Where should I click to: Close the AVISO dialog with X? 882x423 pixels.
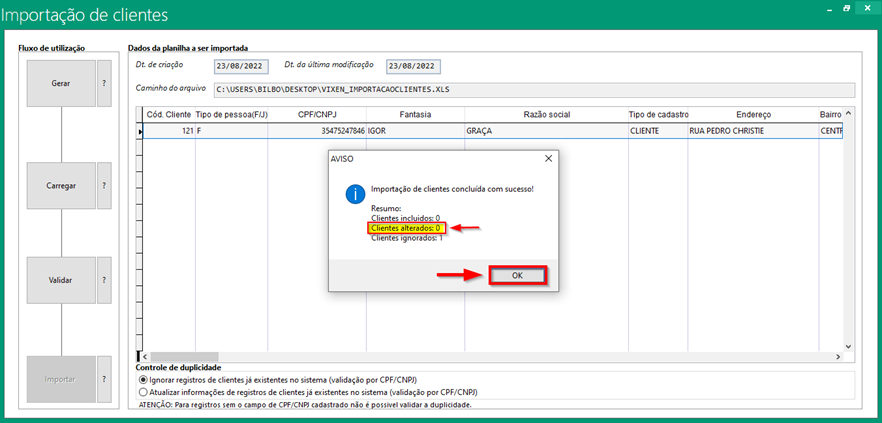tap(547, 158)
